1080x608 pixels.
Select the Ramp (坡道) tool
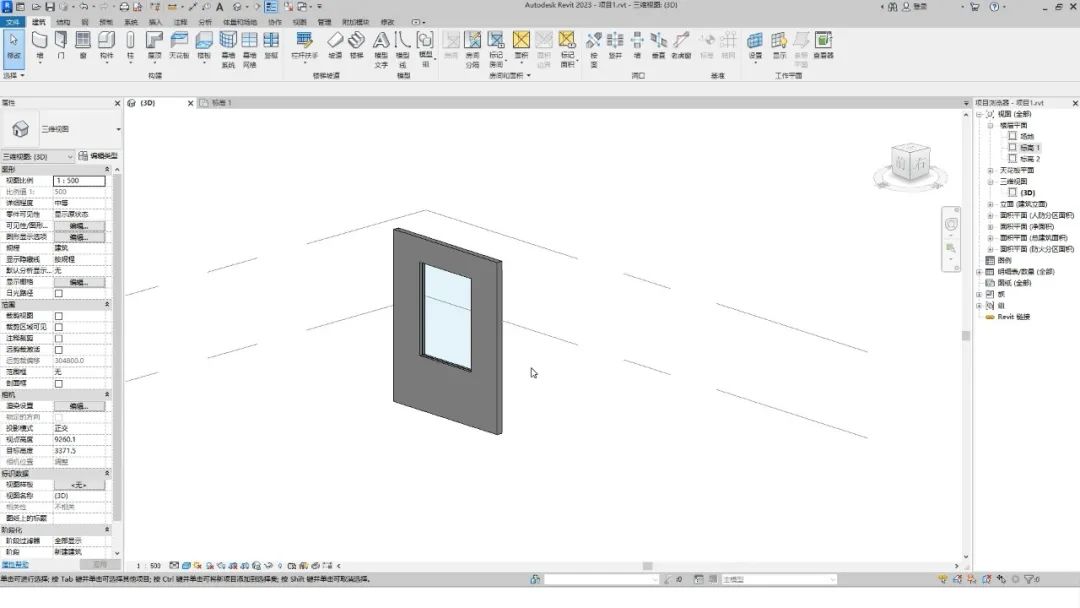(335, 45)
